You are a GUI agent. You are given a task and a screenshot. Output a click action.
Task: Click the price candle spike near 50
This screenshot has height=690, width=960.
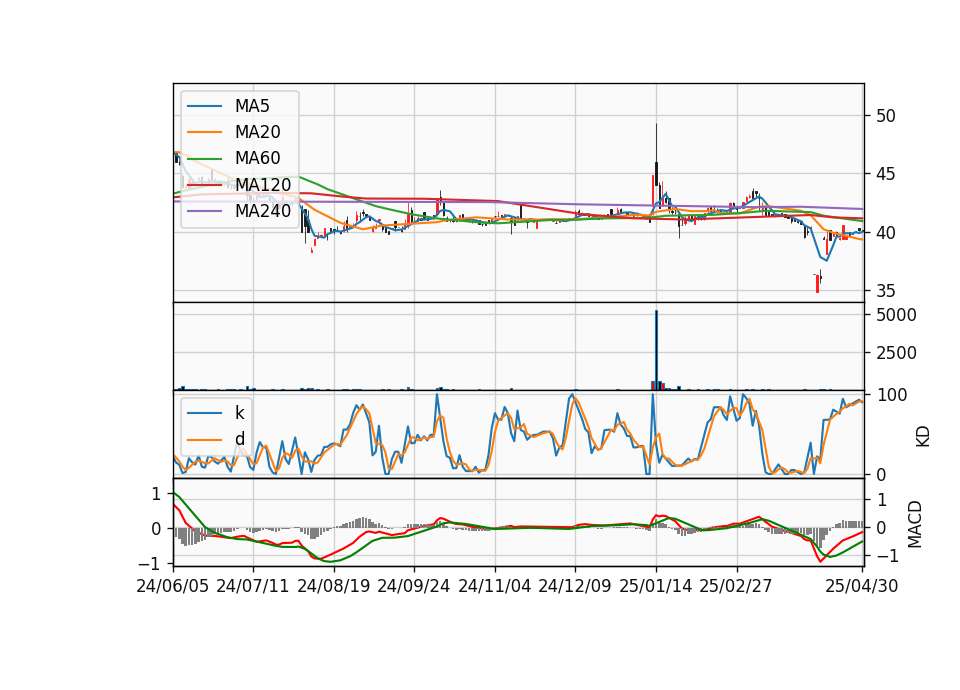[x=656, y=155]
